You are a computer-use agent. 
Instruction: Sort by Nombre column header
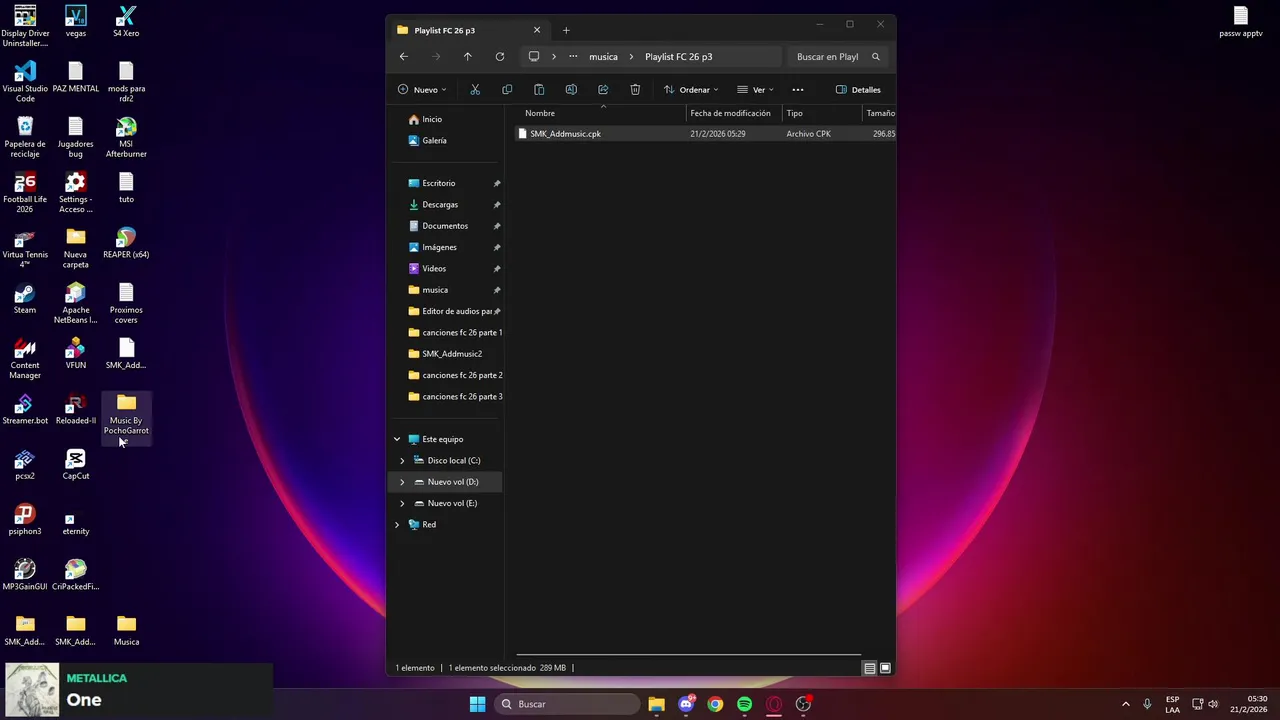600,113
